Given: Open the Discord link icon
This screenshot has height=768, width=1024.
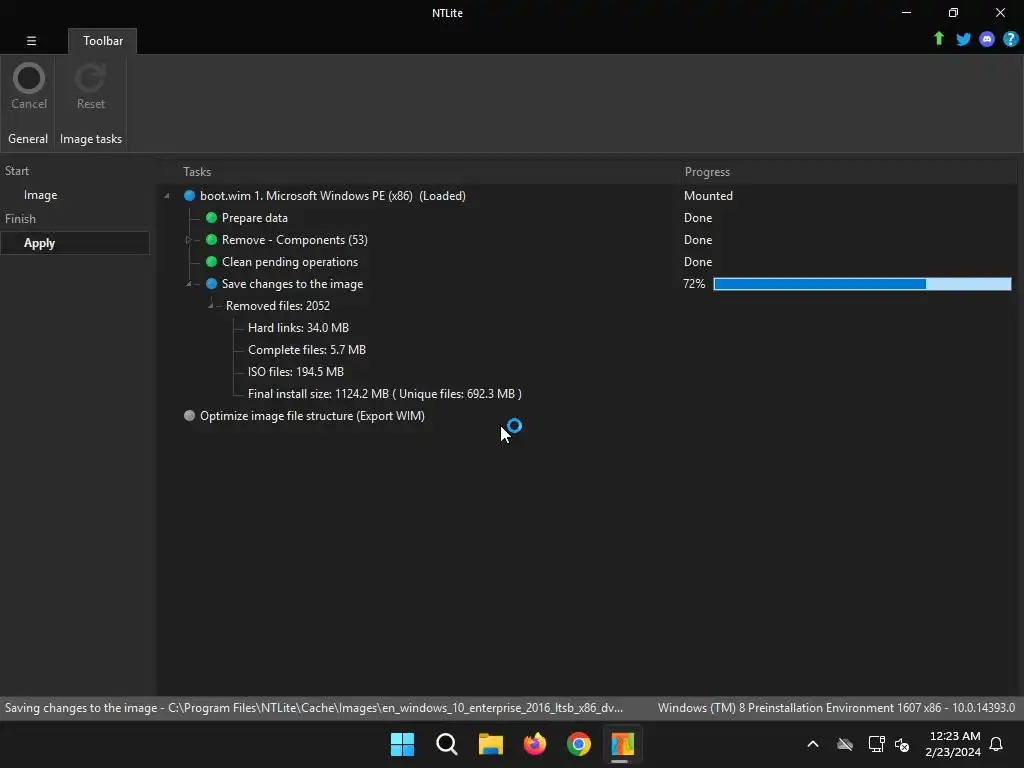Looking at the screenshot, I should (x=987, y=39).
